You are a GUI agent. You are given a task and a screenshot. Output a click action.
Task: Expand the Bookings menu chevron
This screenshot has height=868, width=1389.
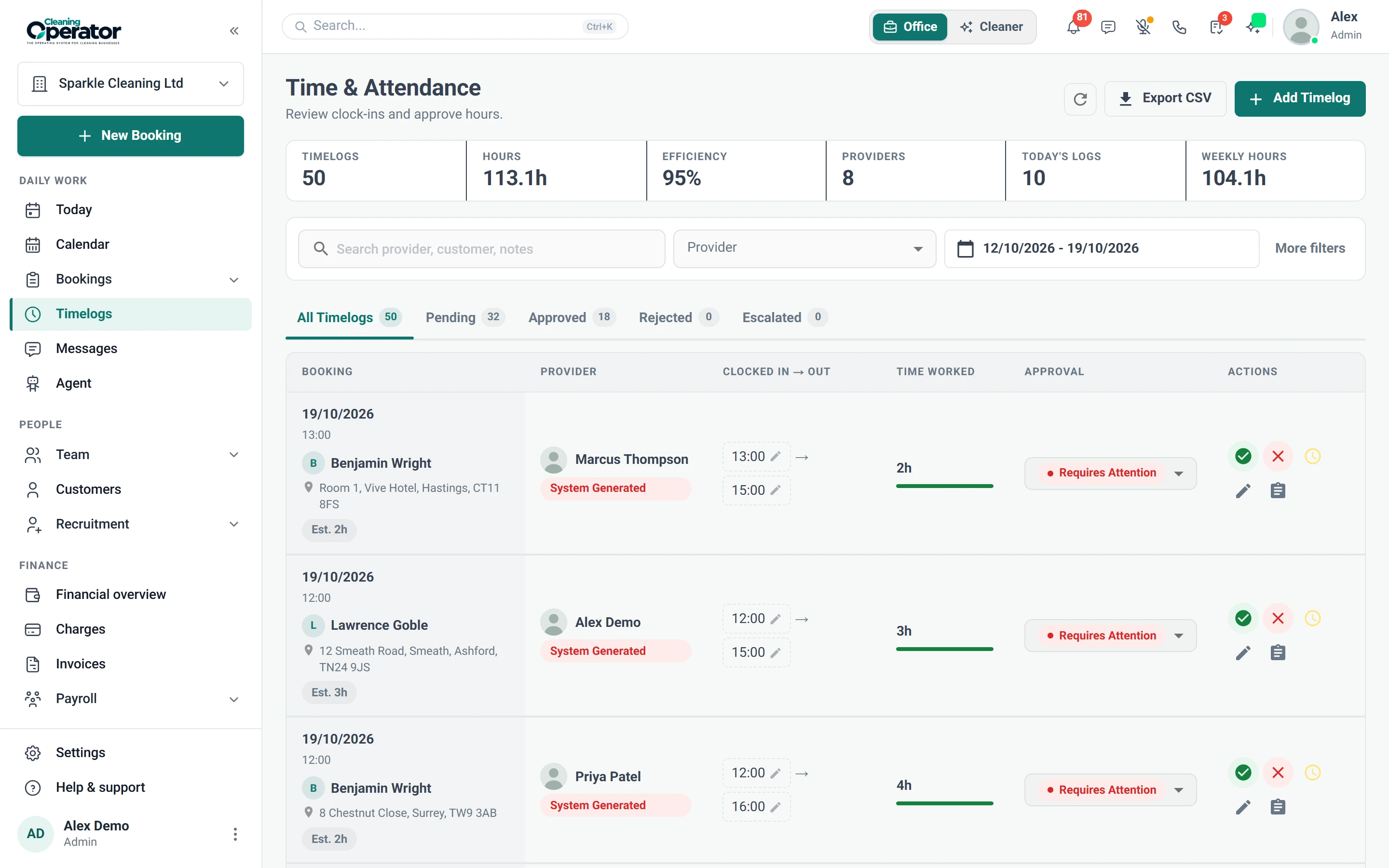click(233, 280)
